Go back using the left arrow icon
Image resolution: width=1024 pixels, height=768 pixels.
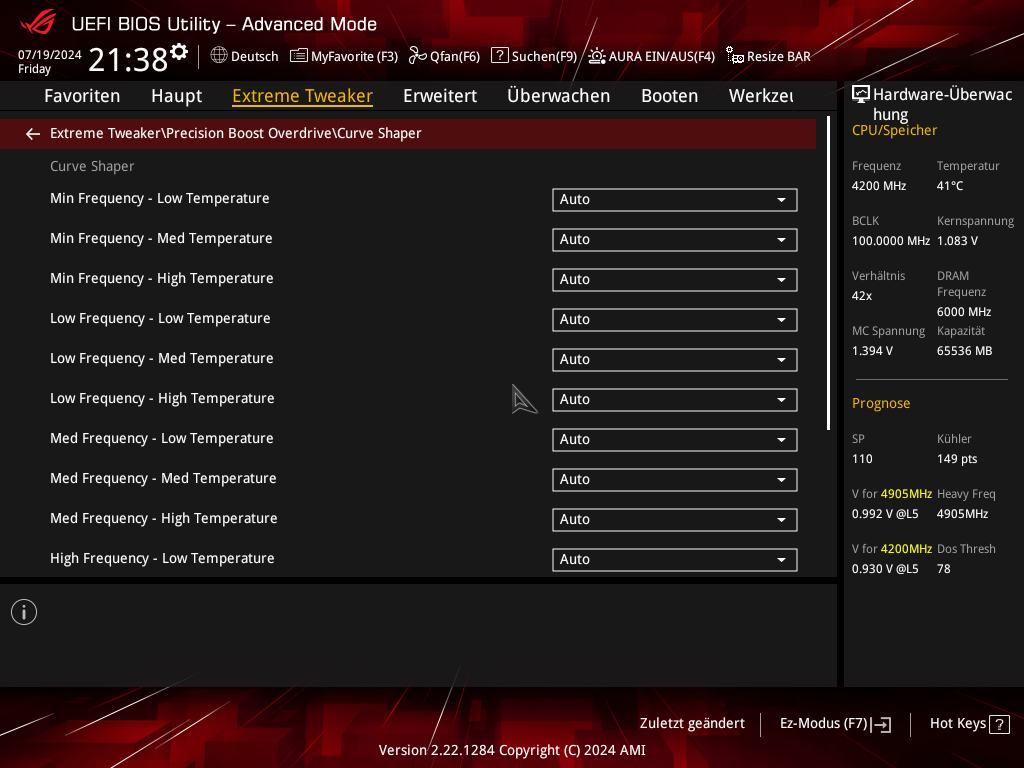pyautogui.click(x=33, y=134)
